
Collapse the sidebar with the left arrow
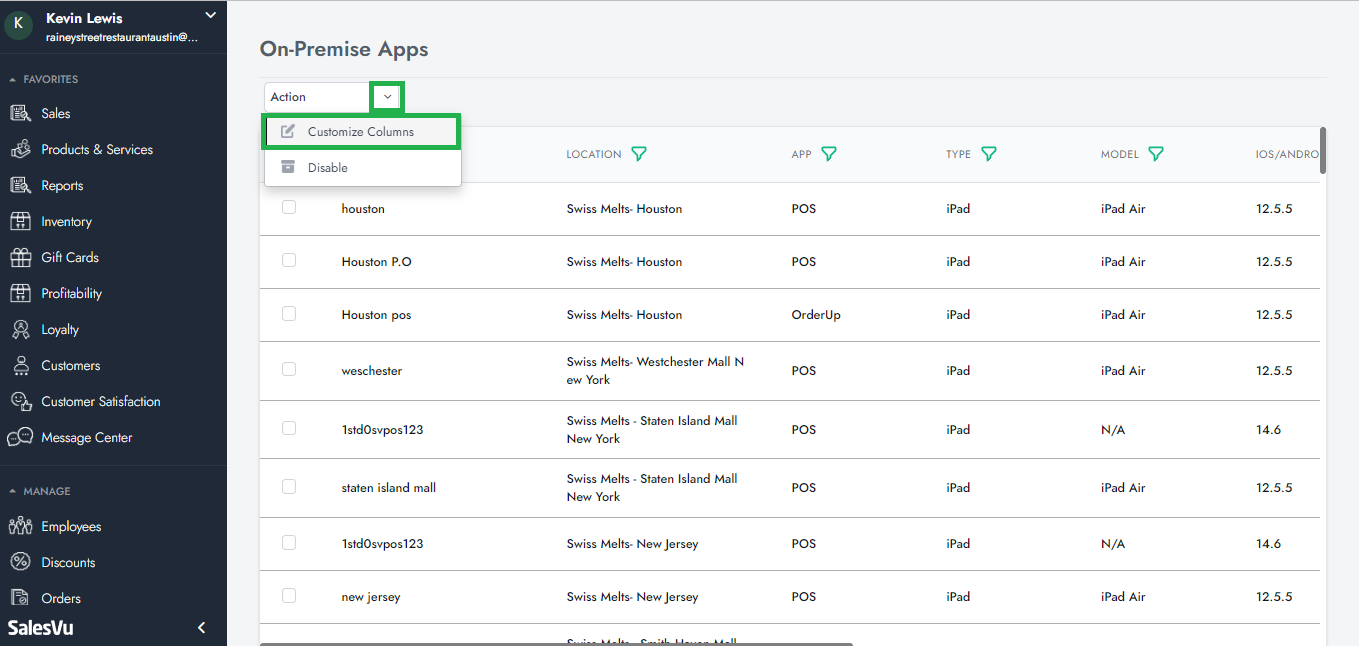click(201, 628)
